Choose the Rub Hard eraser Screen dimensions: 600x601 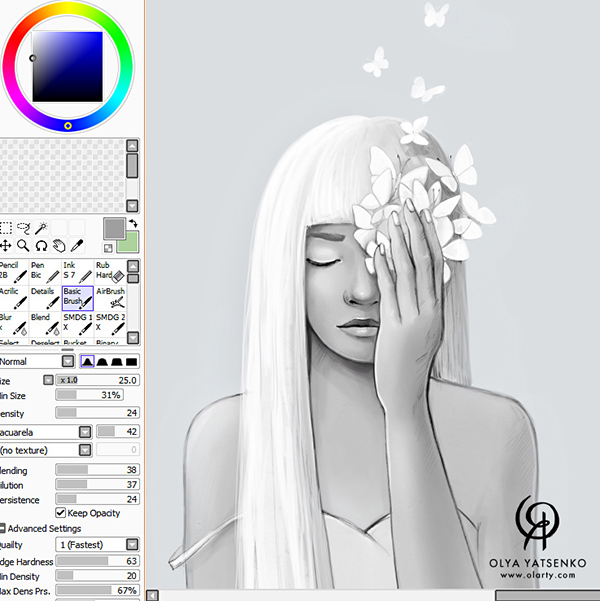coord(110,272)
